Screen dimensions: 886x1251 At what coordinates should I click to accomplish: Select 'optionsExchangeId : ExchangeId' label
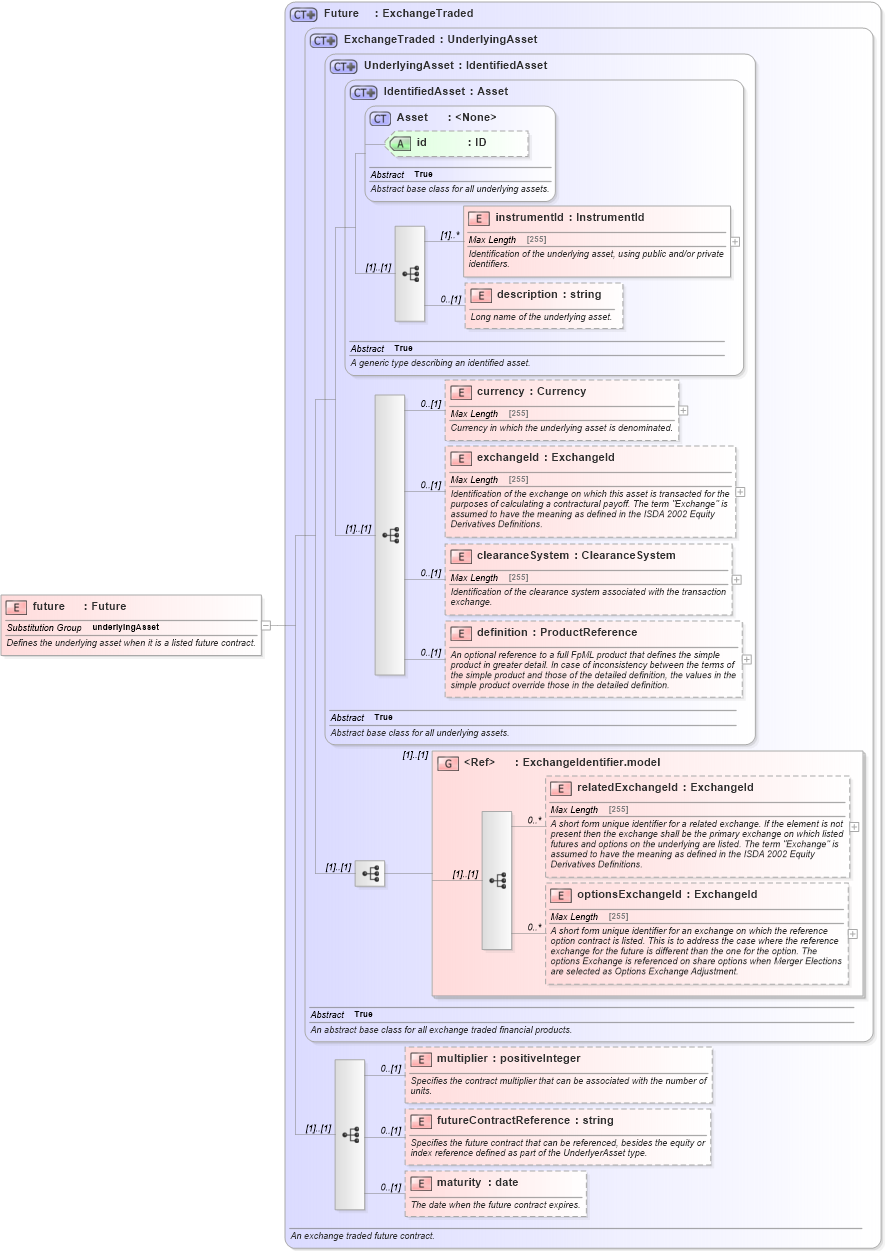pos(667,895)
